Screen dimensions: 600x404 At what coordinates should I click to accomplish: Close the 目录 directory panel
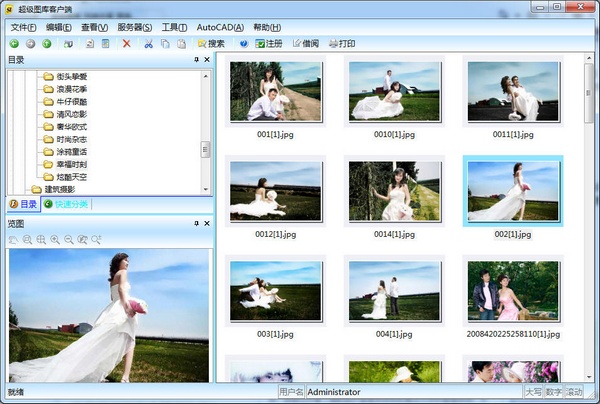click(206, 60)
